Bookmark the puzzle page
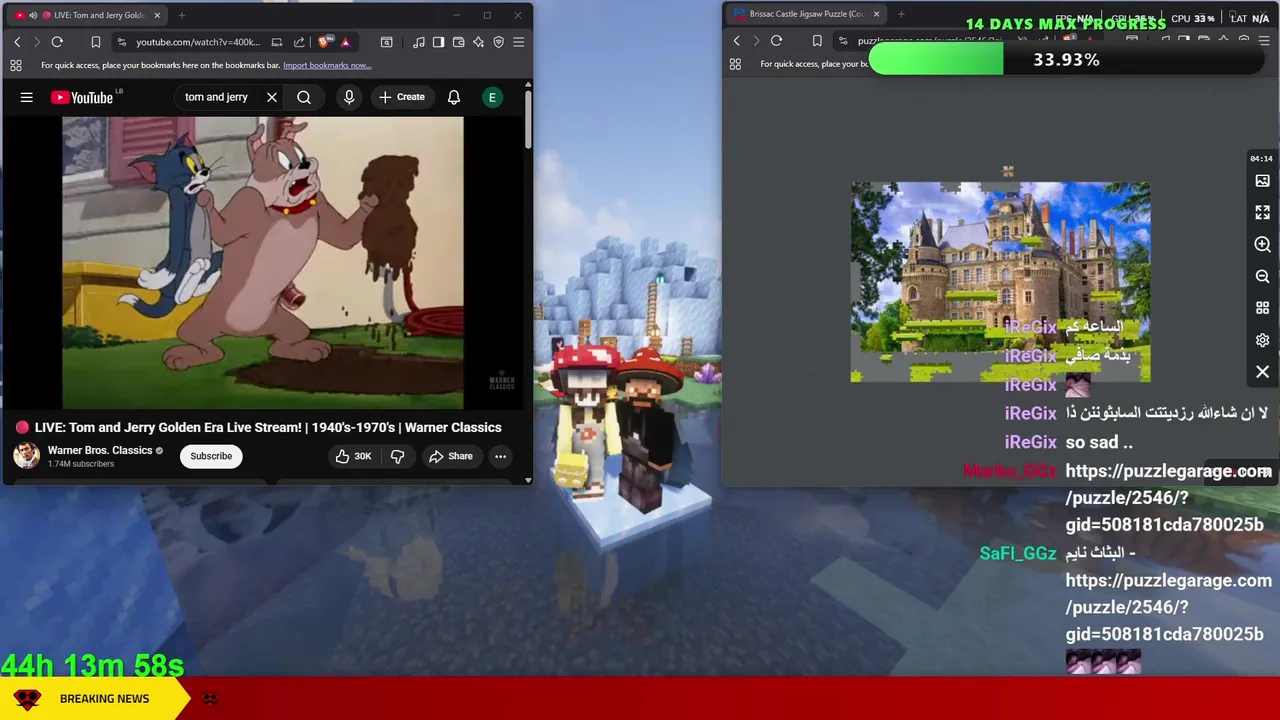 (x=817, y=41)
